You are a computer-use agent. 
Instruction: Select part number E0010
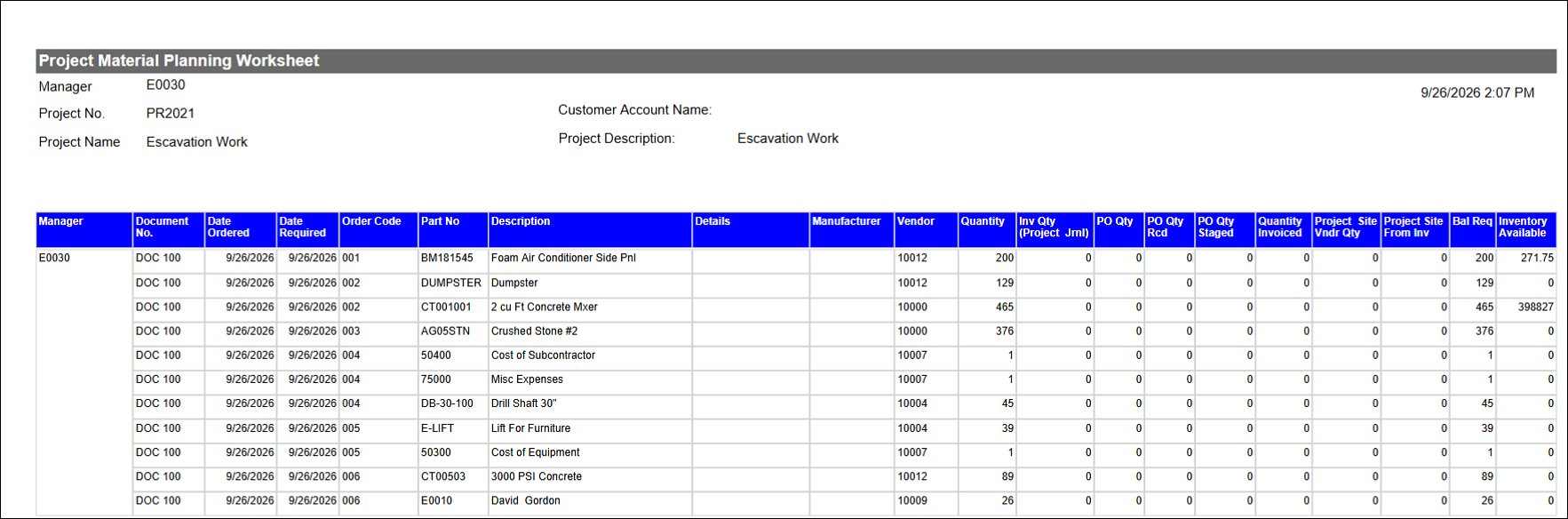436,500
